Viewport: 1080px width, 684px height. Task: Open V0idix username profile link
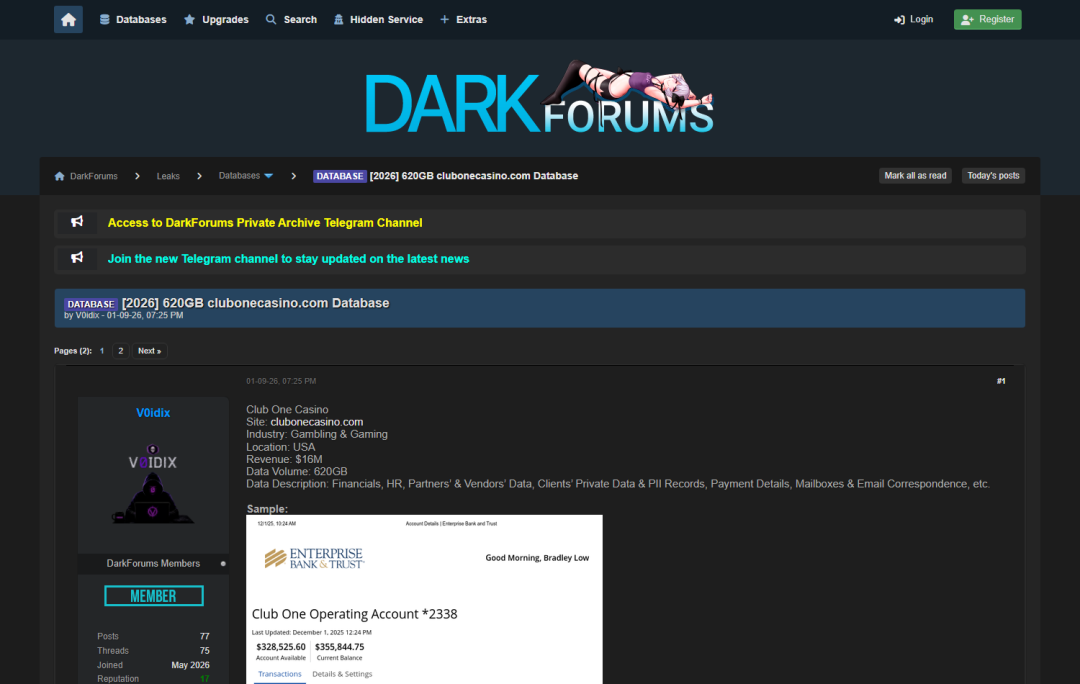(x=153, y=413)
